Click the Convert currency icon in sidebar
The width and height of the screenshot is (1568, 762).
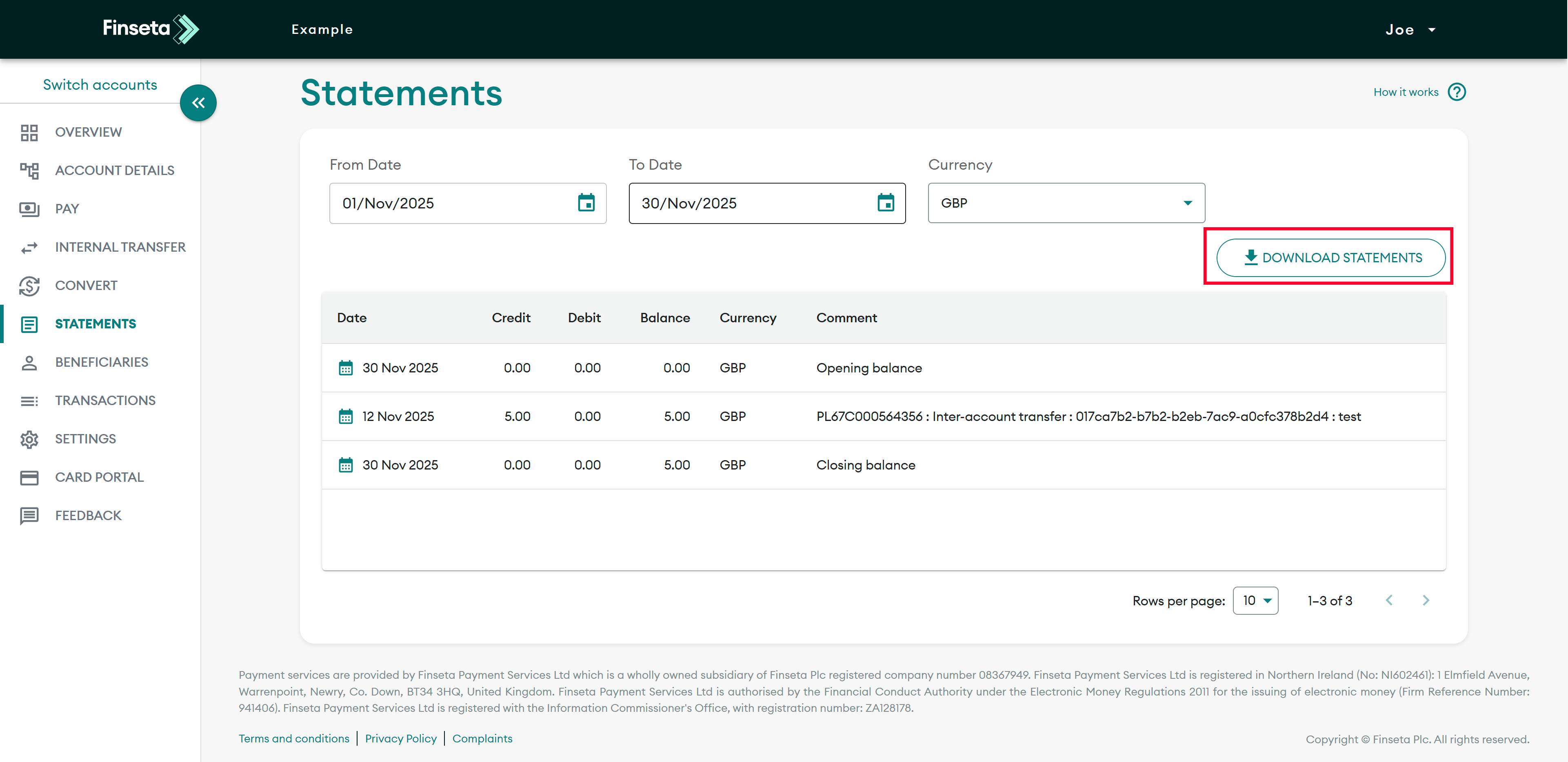29,286
